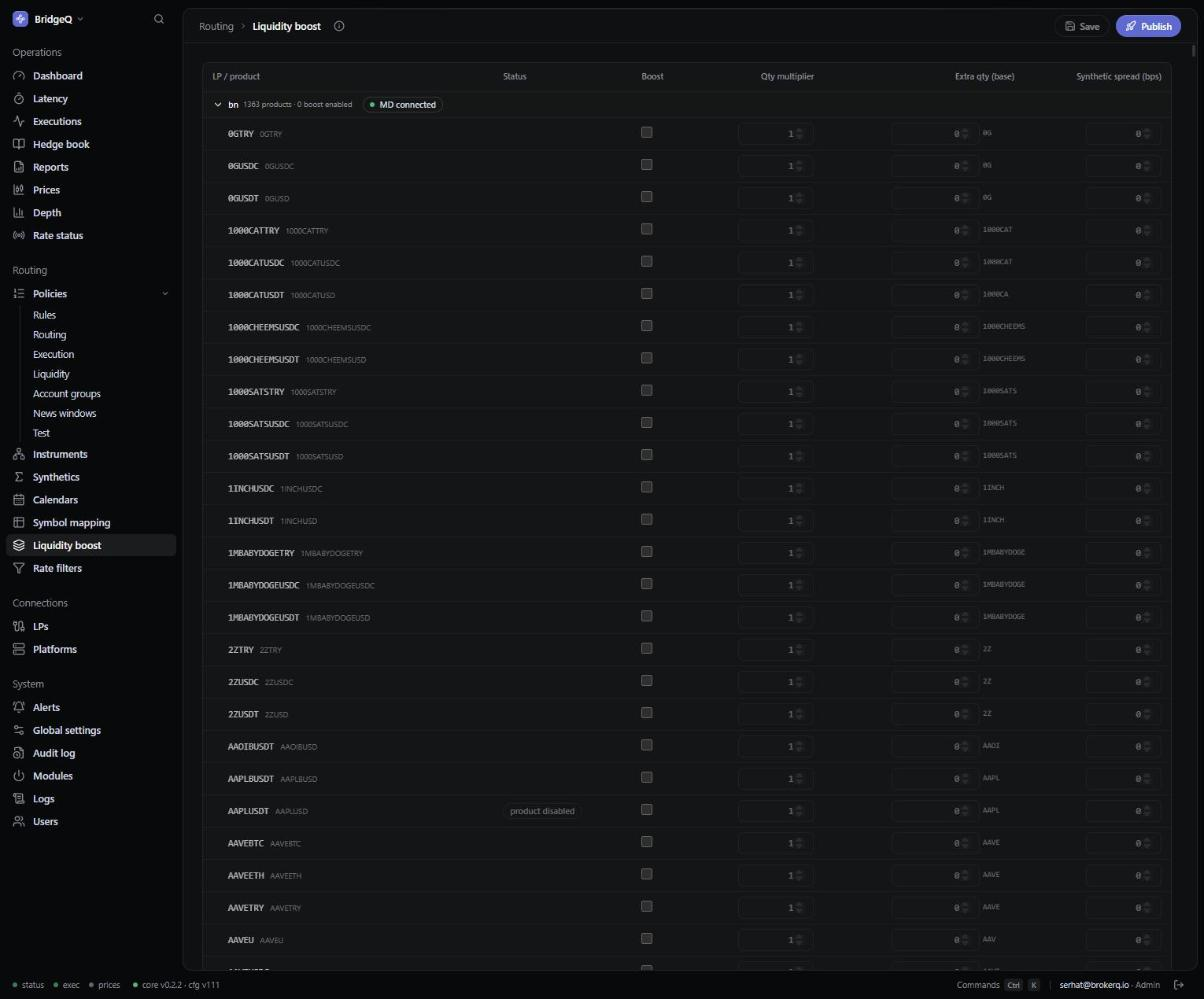Click the Alerts bell icon
The image size is (1204, 999).
tap(19, 707)
